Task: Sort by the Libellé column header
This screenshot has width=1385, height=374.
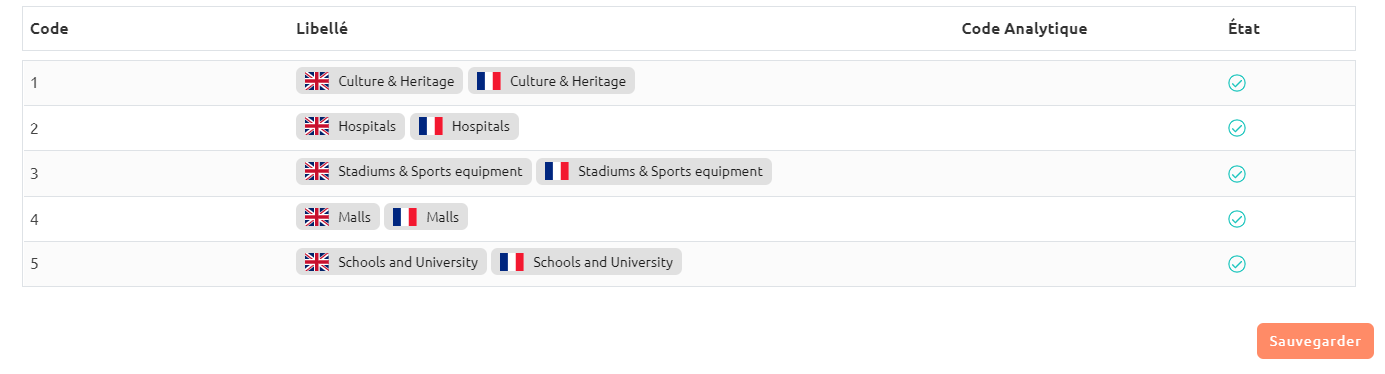Action: tap(322, 29)
